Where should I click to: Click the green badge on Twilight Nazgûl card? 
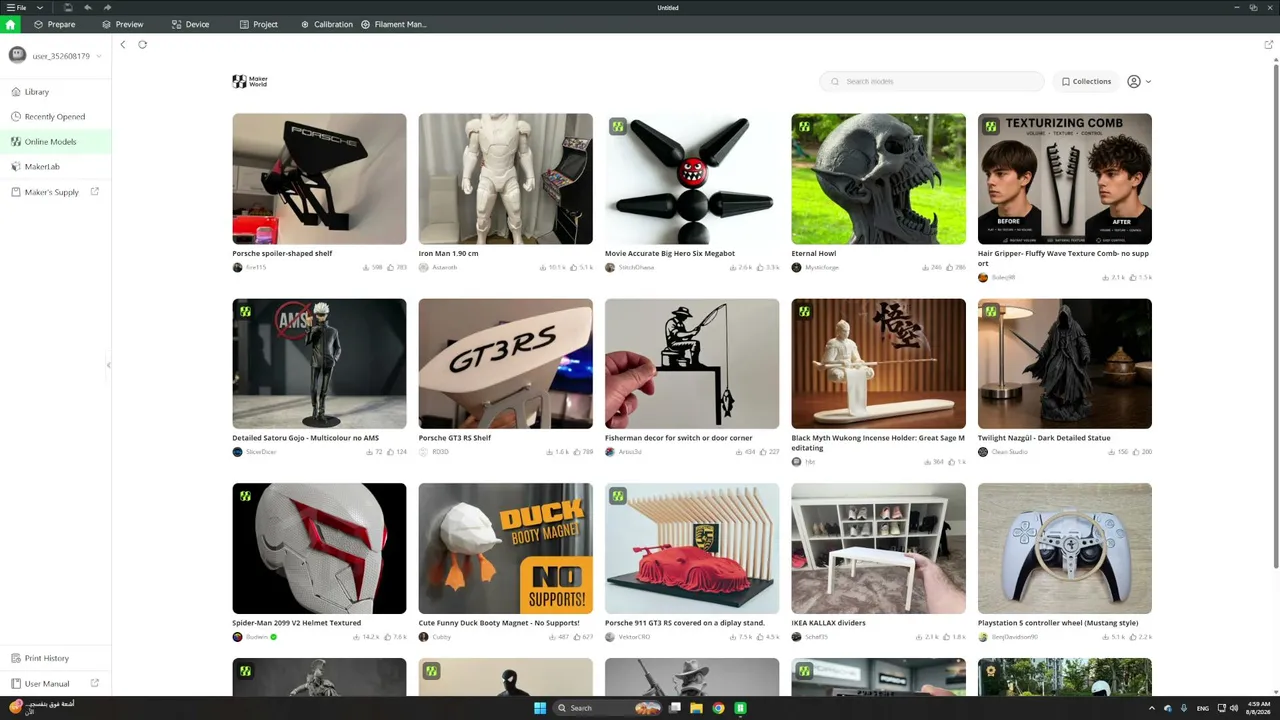(990, 312)
